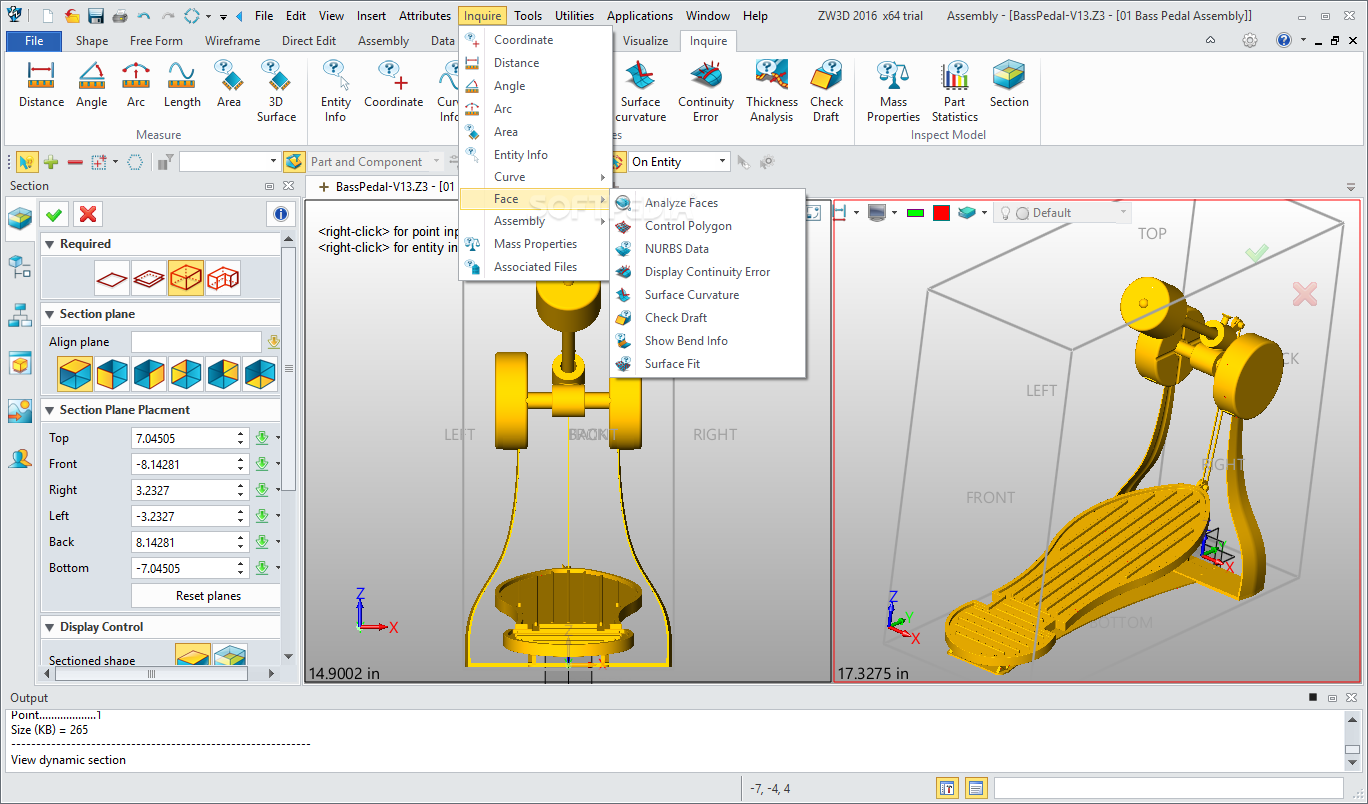Image resolution: width=1368 pixels, height=804 pixels.
Task: Click the Coordinate tool in ribbon
Action: click(393, 84)
